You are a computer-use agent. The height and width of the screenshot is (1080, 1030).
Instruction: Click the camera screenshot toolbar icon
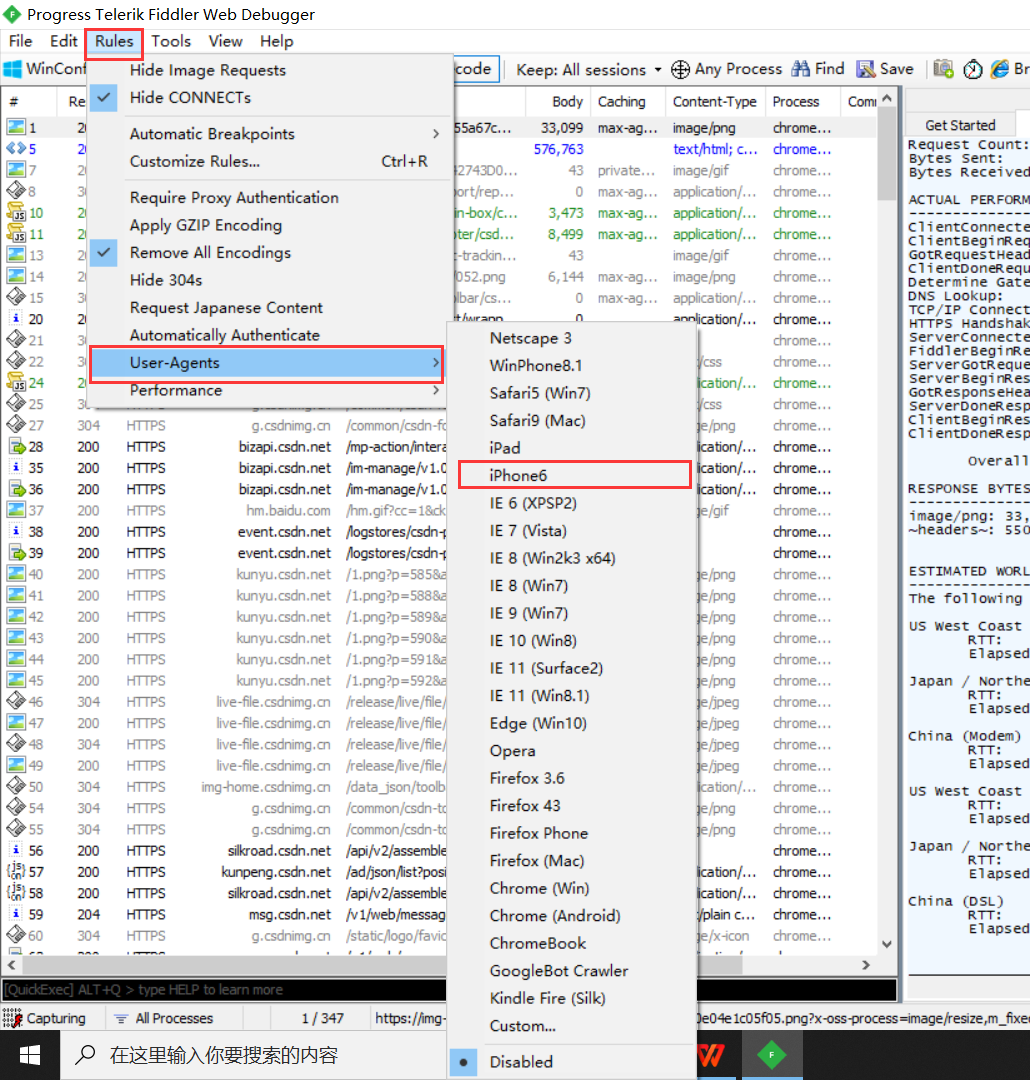click(x=943, y=69)
